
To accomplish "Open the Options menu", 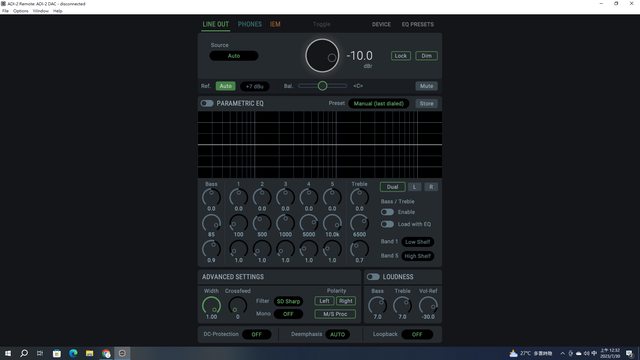I will pyautogui.click(x=20, y=11).
